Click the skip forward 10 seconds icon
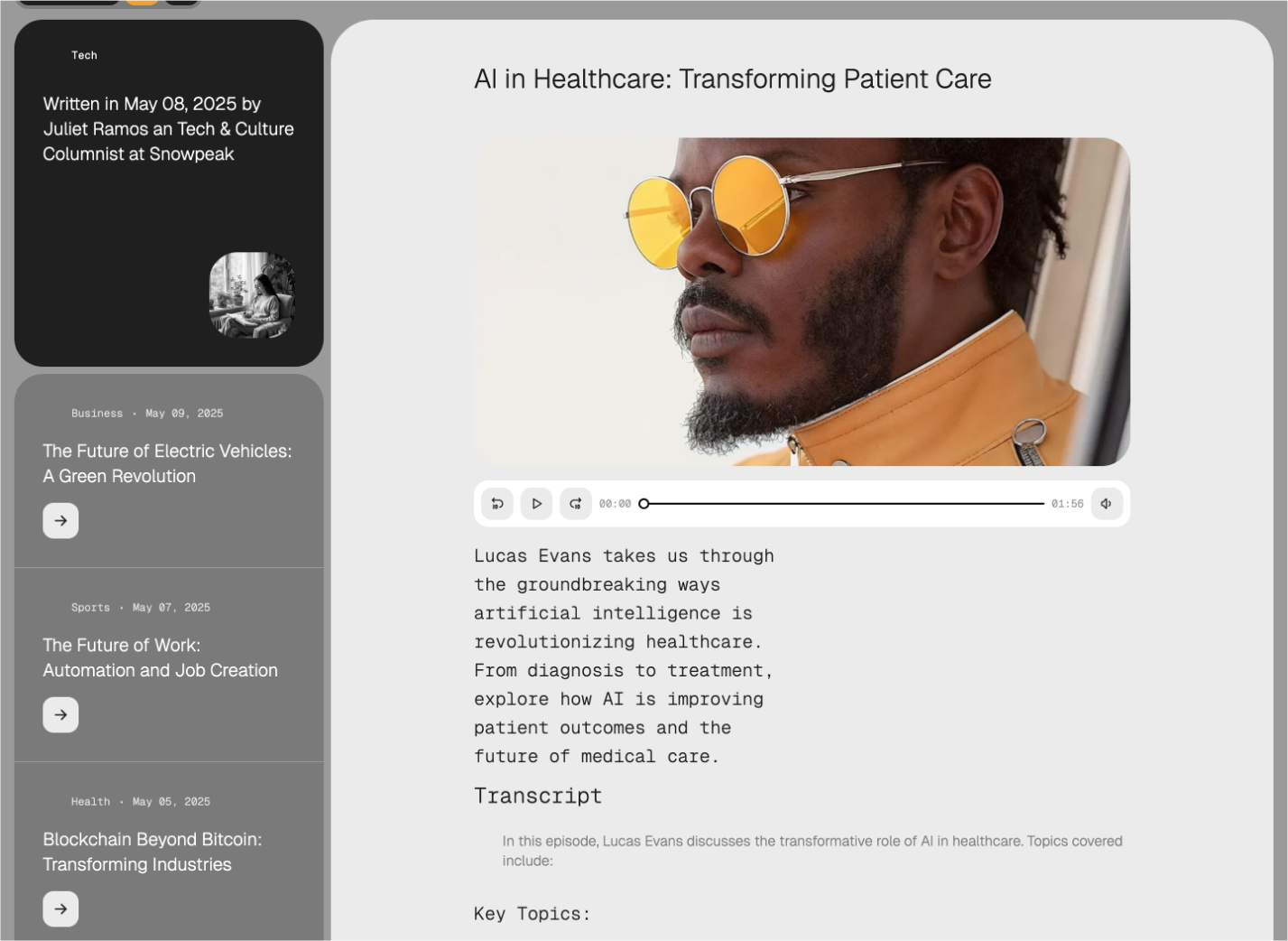Screen dimensions: 1288x941 576,504
